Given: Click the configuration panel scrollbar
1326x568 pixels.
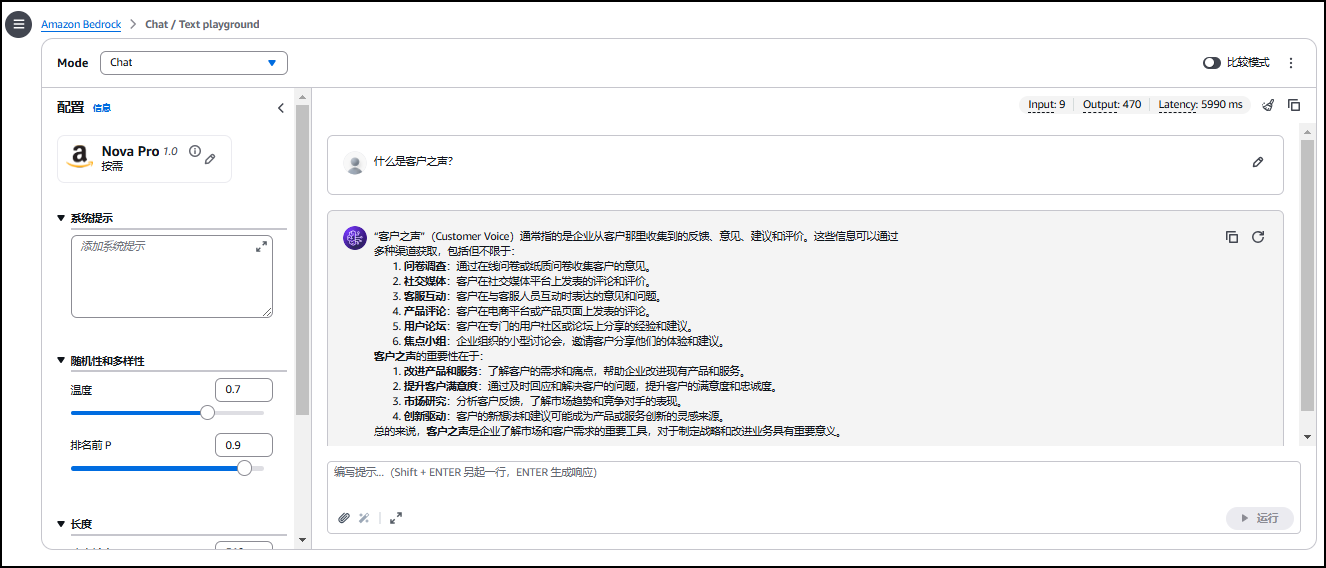Looking at the screenshot, I should pyautogui.click(x=302, y=260).
